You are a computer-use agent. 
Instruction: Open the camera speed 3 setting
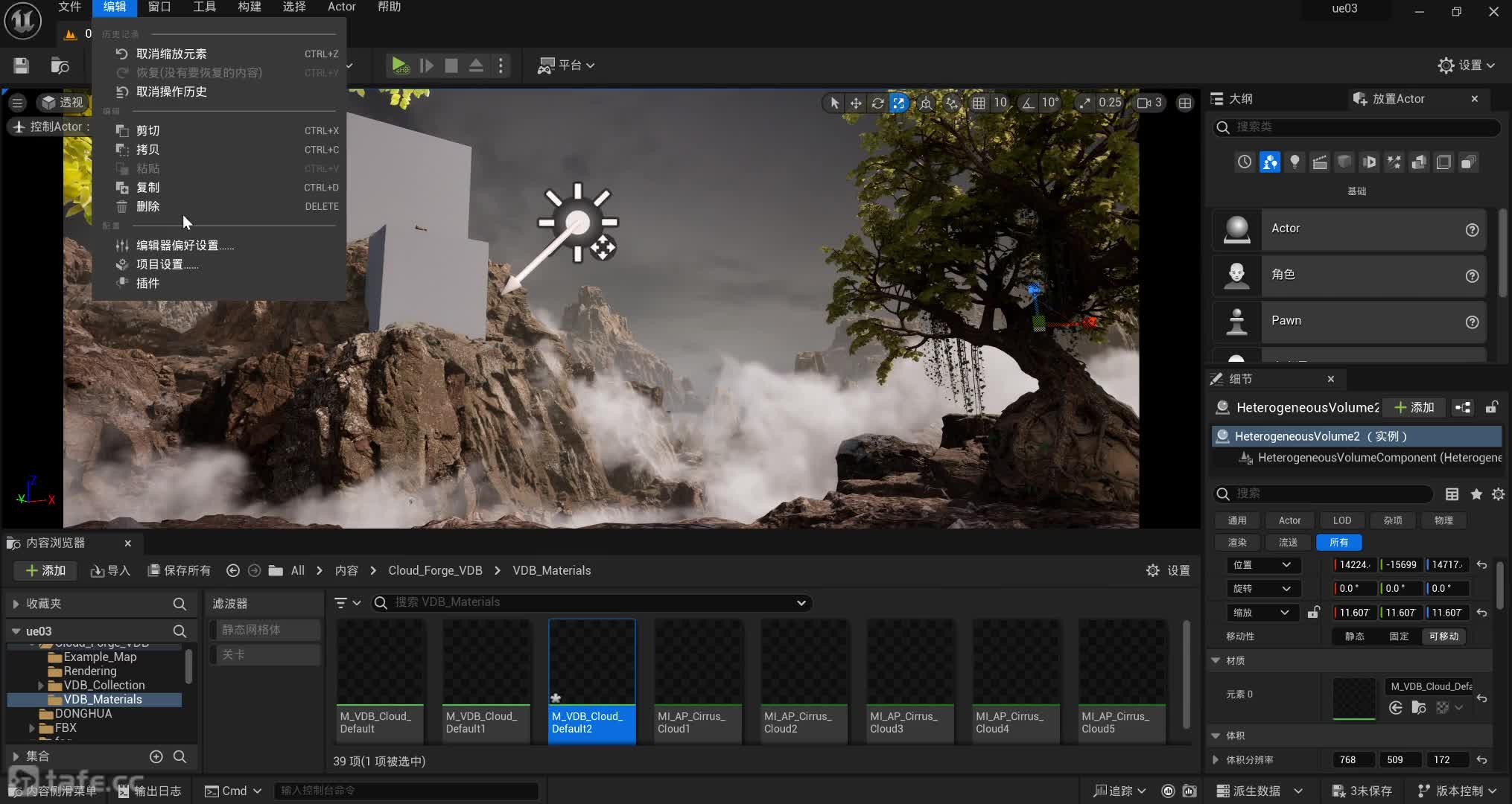[1149, 103]
